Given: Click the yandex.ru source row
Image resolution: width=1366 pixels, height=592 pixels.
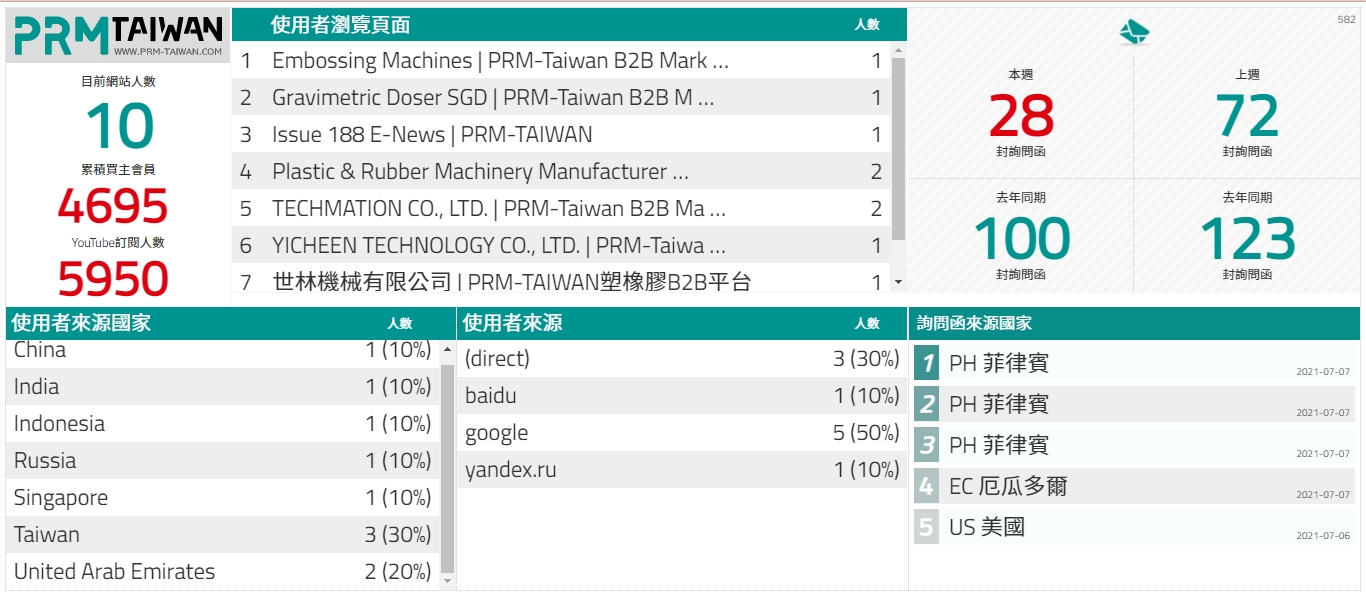Looking at the screenshot, I should tap(682, 469).
